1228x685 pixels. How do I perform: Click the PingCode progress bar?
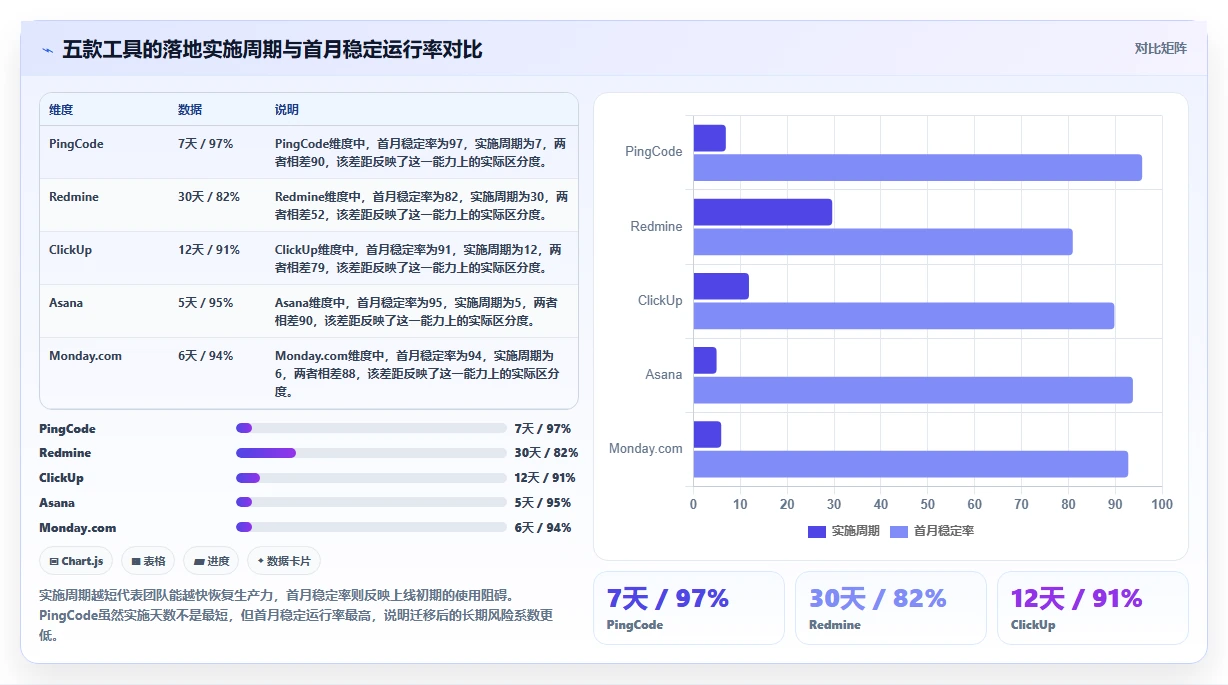click(x=371, y=428)
